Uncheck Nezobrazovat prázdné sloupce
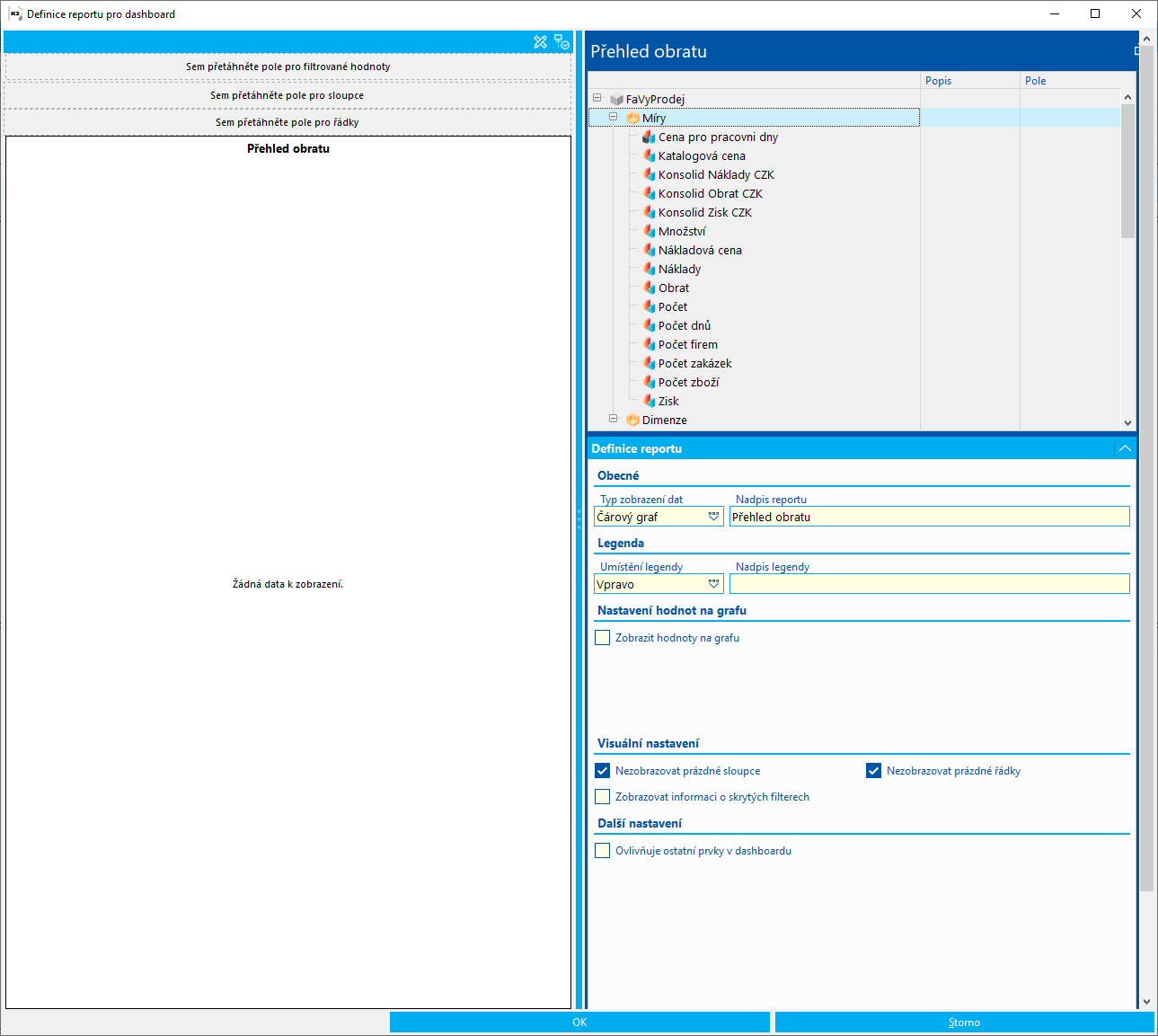The image size is (1158, 1036). click(603, 771)
